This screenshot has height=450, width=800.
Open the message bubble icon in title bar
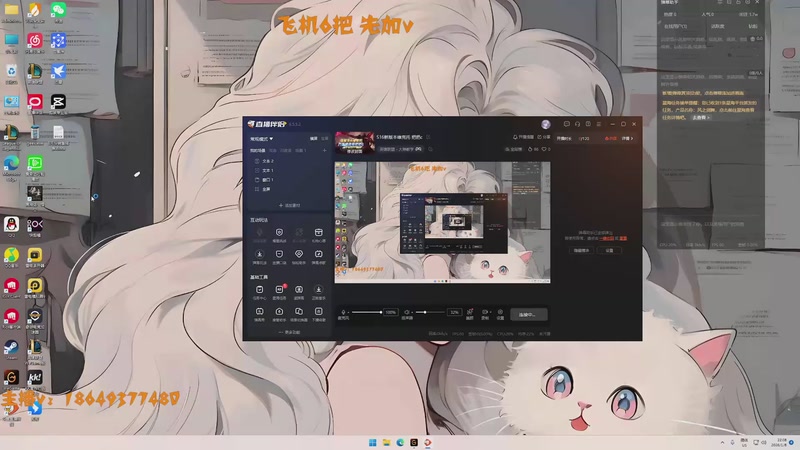566,124
